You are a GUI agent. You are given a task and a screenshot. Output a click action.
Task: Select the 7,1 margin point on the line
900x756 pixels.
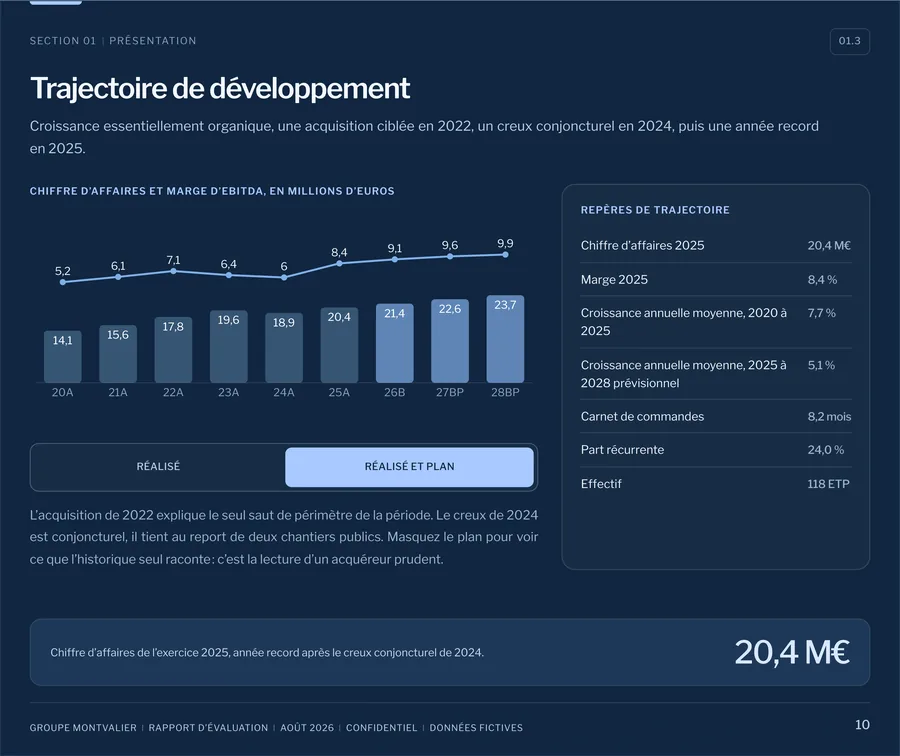pyautogui.click(x=173, y=271)
